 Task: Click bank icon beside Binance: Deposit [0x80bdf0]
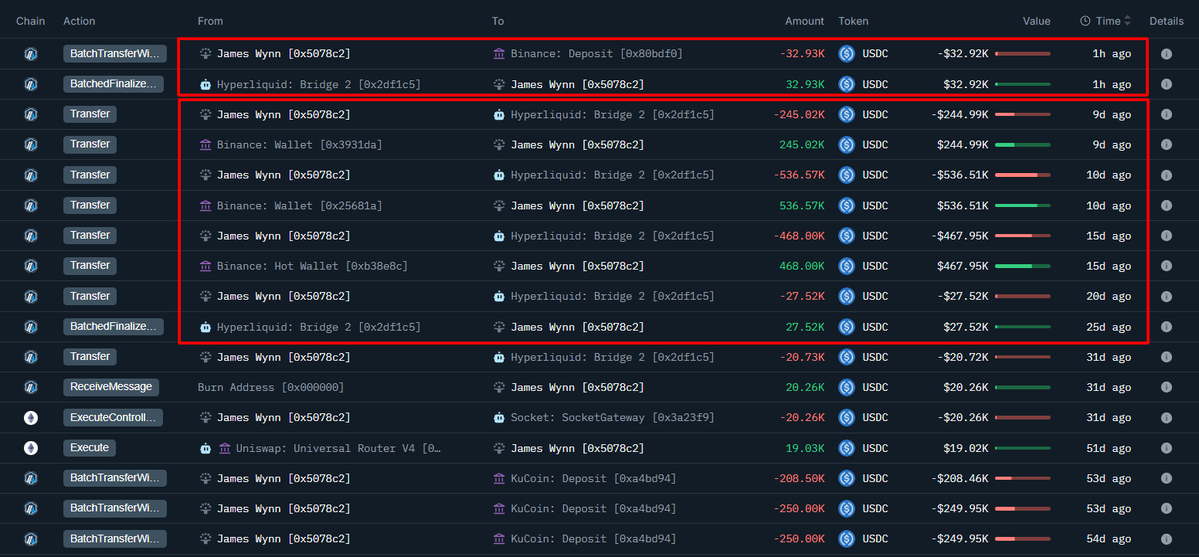coord(499,54)
